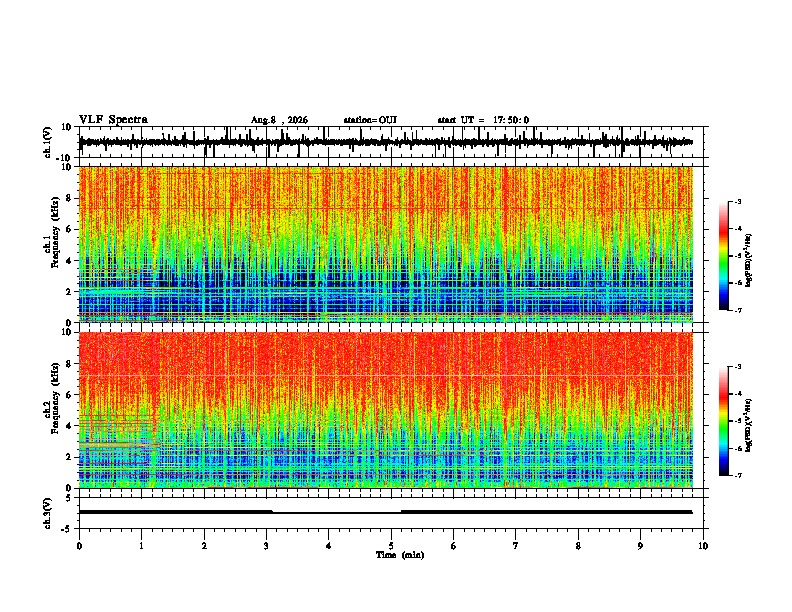Click the time axis tick label "5"
Image resolution: width=792 pixels, height=612 pixels.
(391, 546)
